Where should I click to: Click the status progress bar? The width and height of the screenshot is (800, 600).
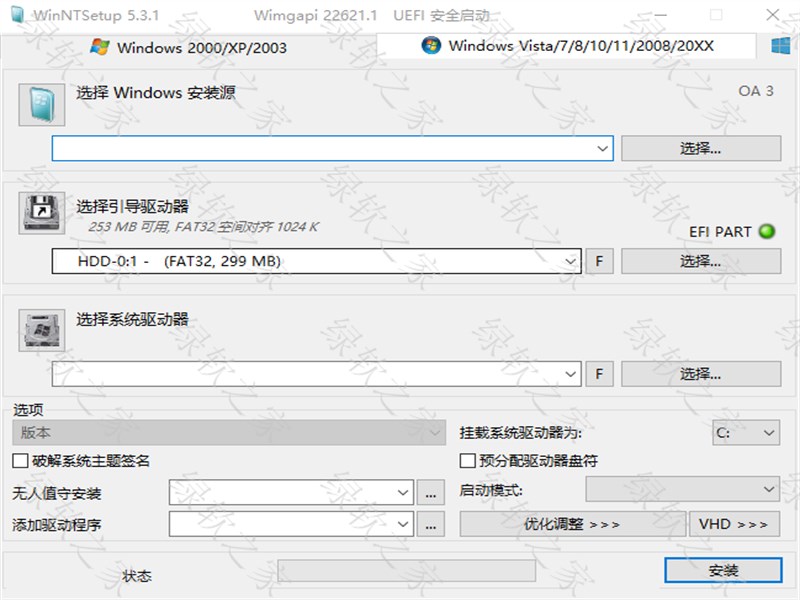[x=406, y=570]
